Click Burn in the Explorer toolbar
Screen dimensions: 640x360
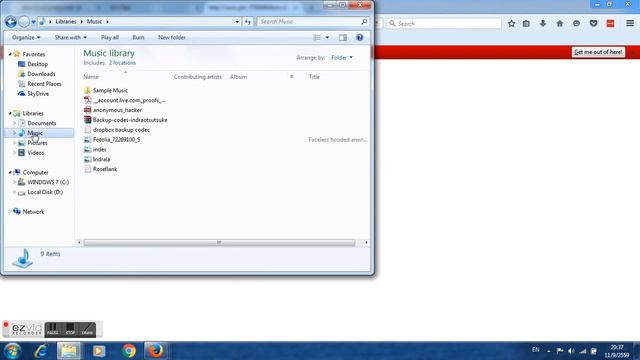click(x=138, y=38)
